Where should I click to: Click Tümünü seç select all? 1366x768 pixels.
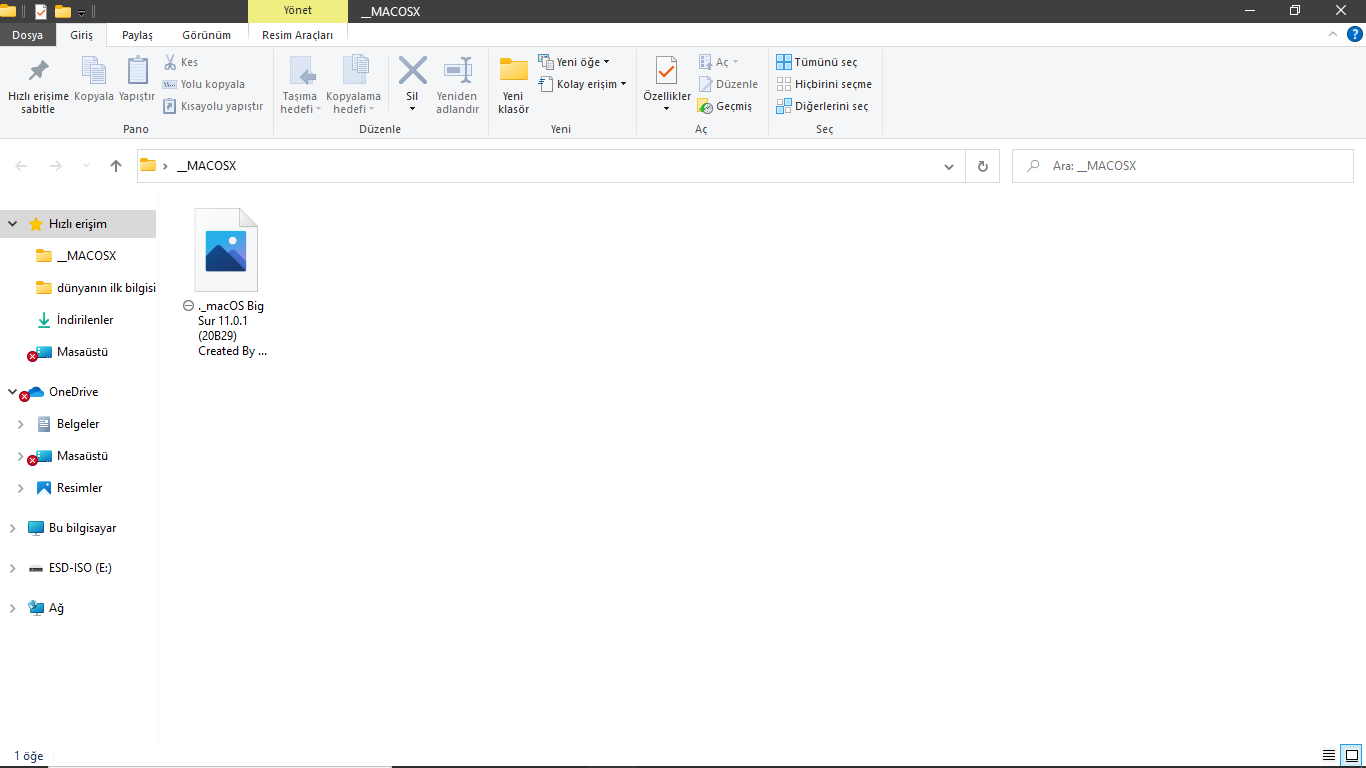click(817, 62)
